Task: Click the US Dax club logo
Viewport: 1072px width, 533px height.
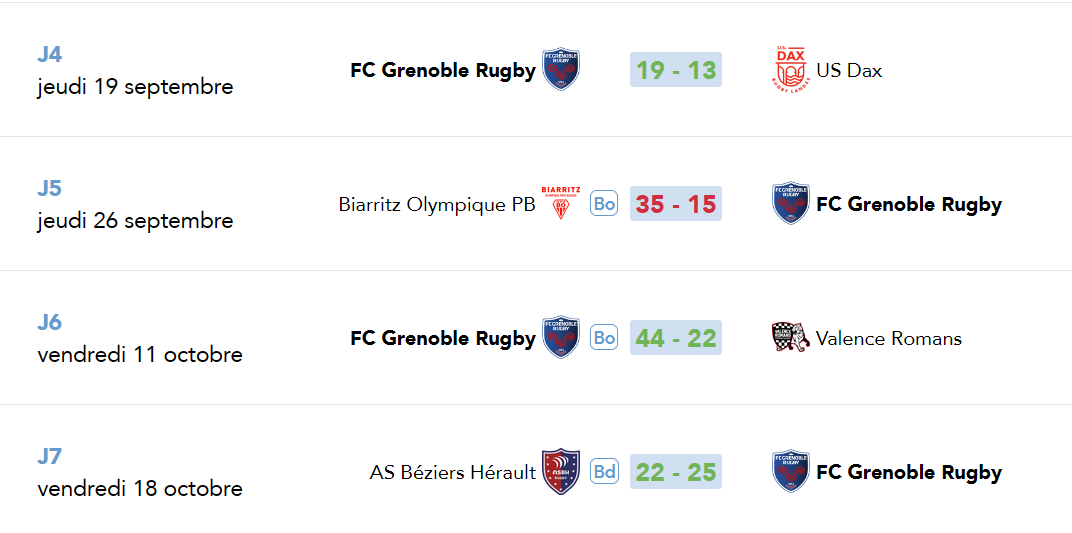Action: coord(790,70)
